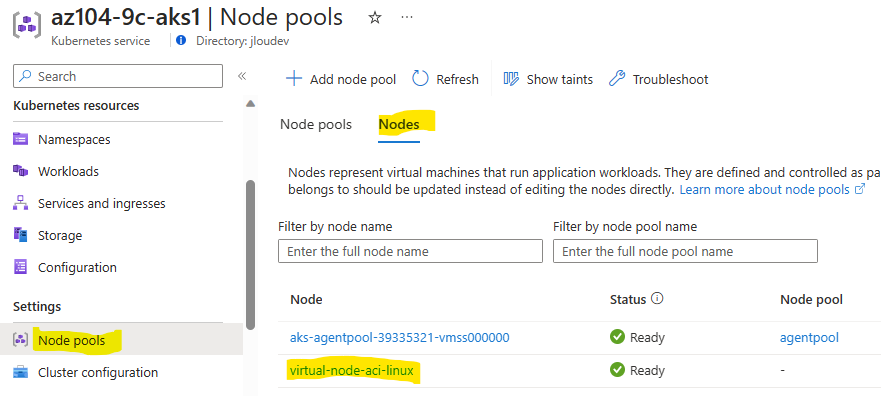
Task: Click the Refresh circular arrow icon
Action: coord(420,79)
